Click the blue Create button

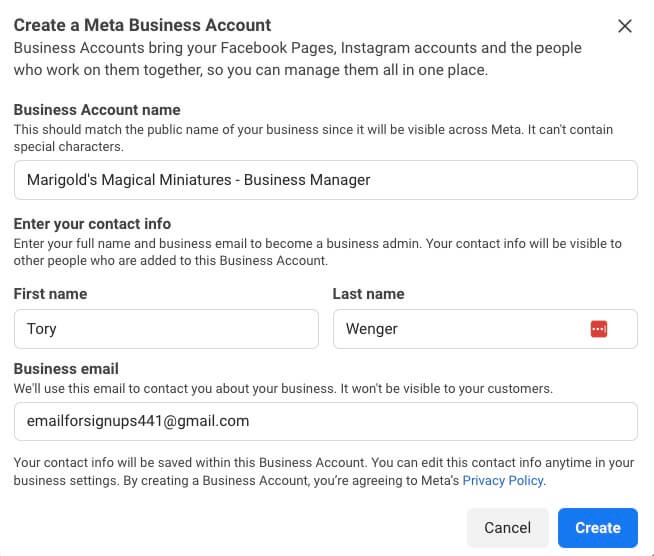click(x=598, y=528)
